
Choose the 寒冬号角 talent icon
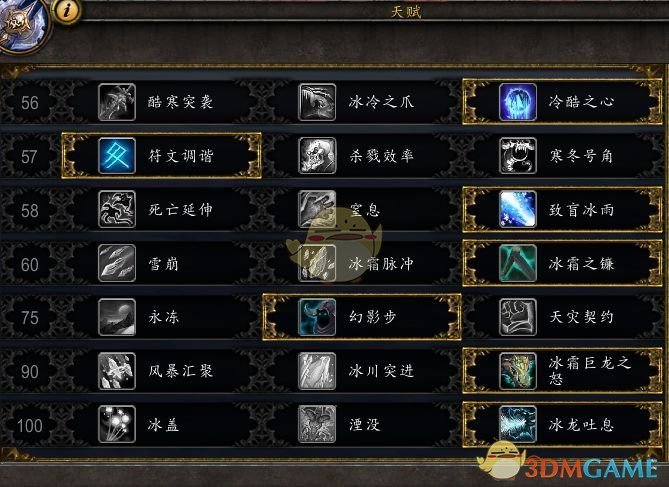coord(518,156)
